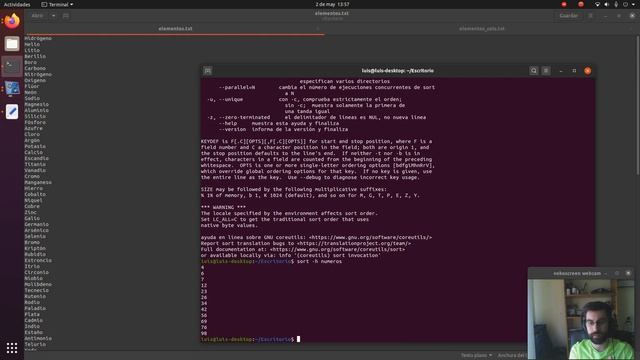Click the Abrir button in gedit
This screenshot has height=360, width=640.
pyautogui.click(x=37, y=16)
